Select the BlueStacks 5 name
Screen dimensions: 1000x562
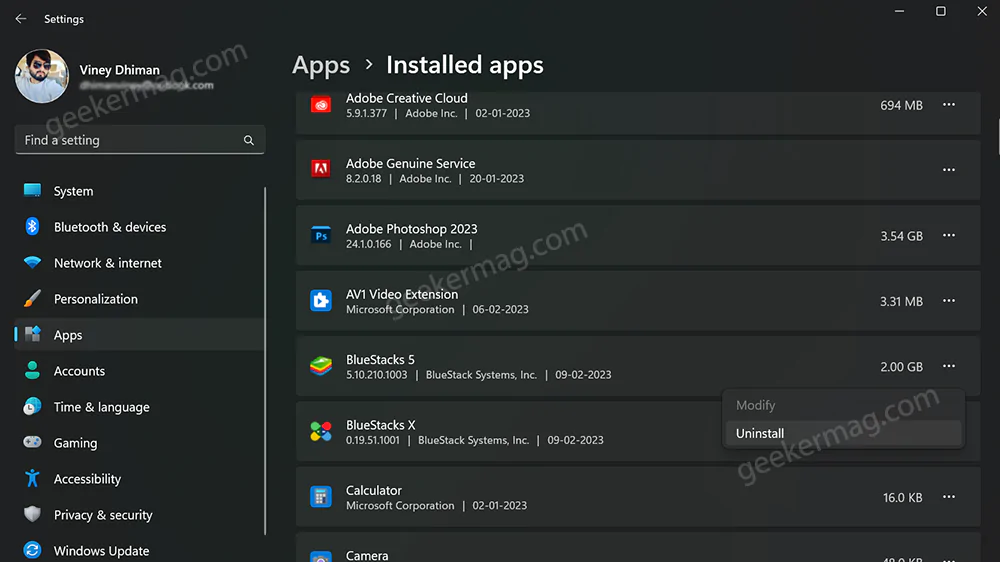tap(380, 360)
